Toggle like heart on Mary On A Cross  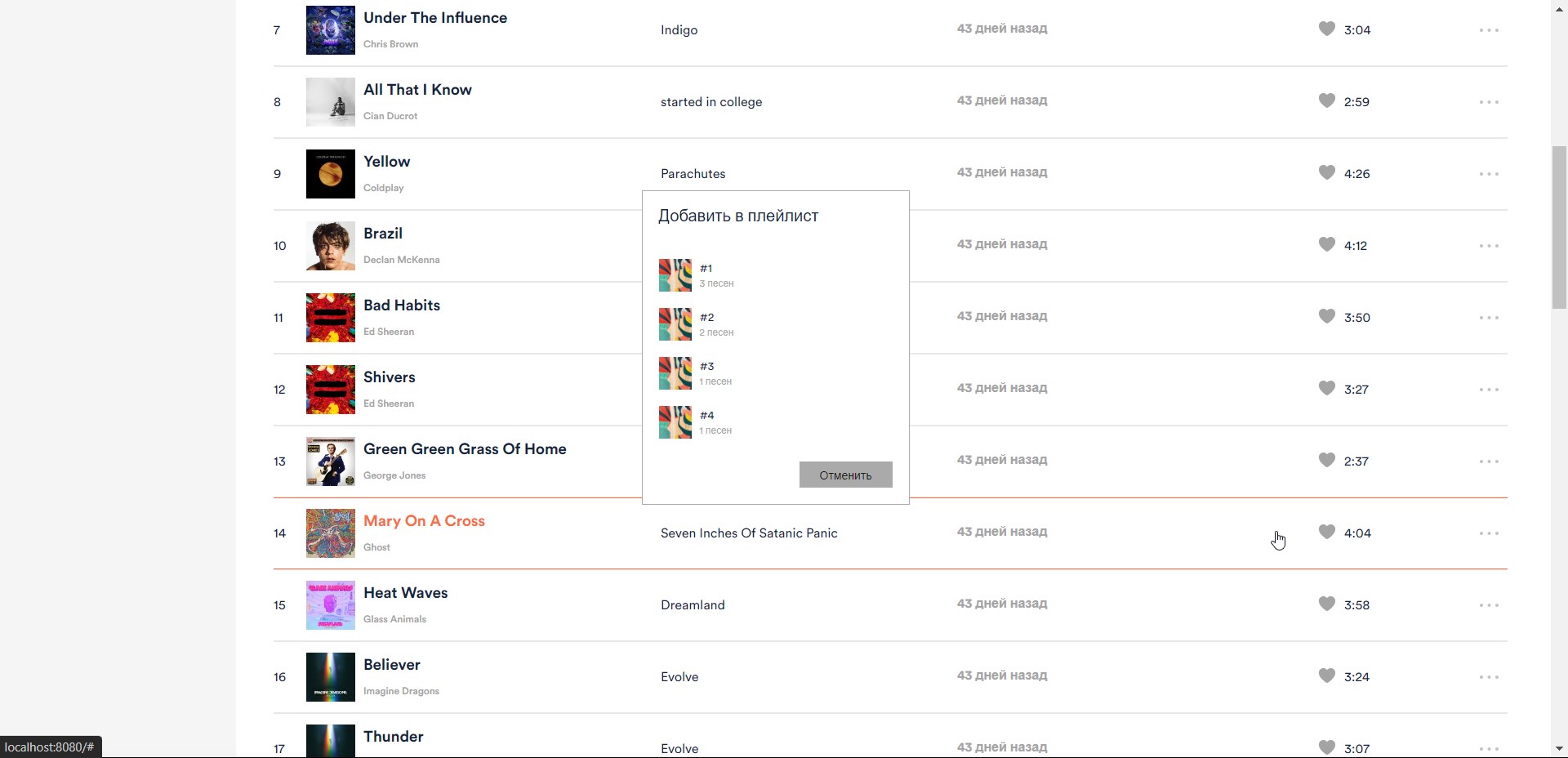1326,533
